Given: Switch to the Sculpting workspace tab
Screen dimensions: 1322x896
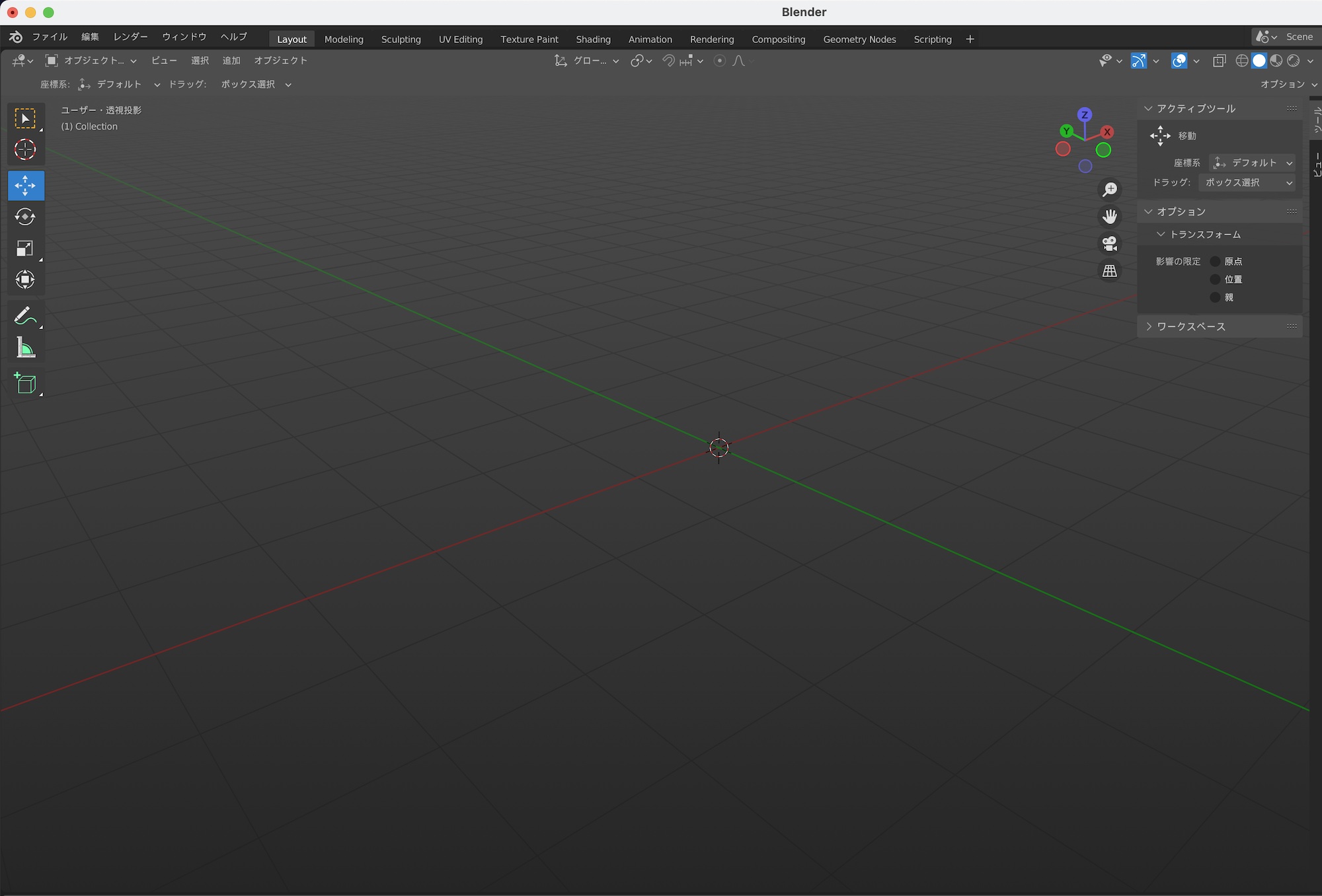Looking at the screenshot, I should click(x=401, y=39).
